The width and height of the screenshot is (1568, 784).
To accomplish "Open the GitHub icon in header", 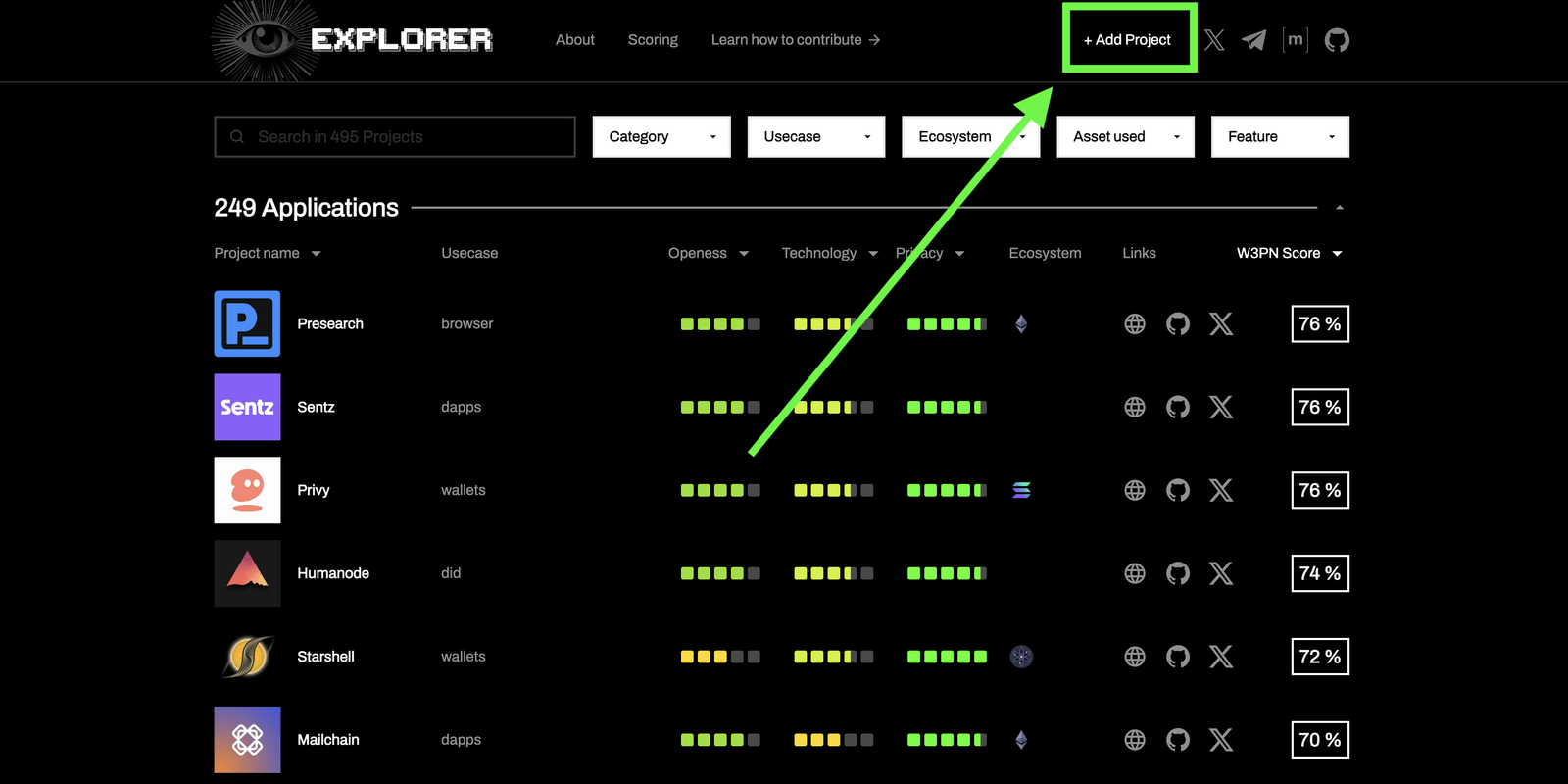I will [x=1337, y=40].
